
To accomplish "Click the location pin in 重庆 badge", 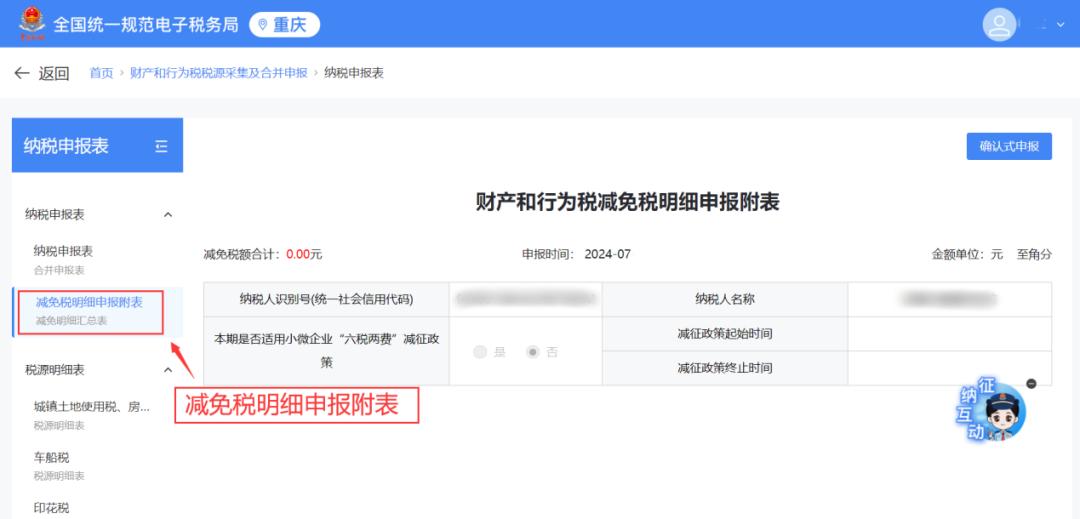I will (263, 25).
